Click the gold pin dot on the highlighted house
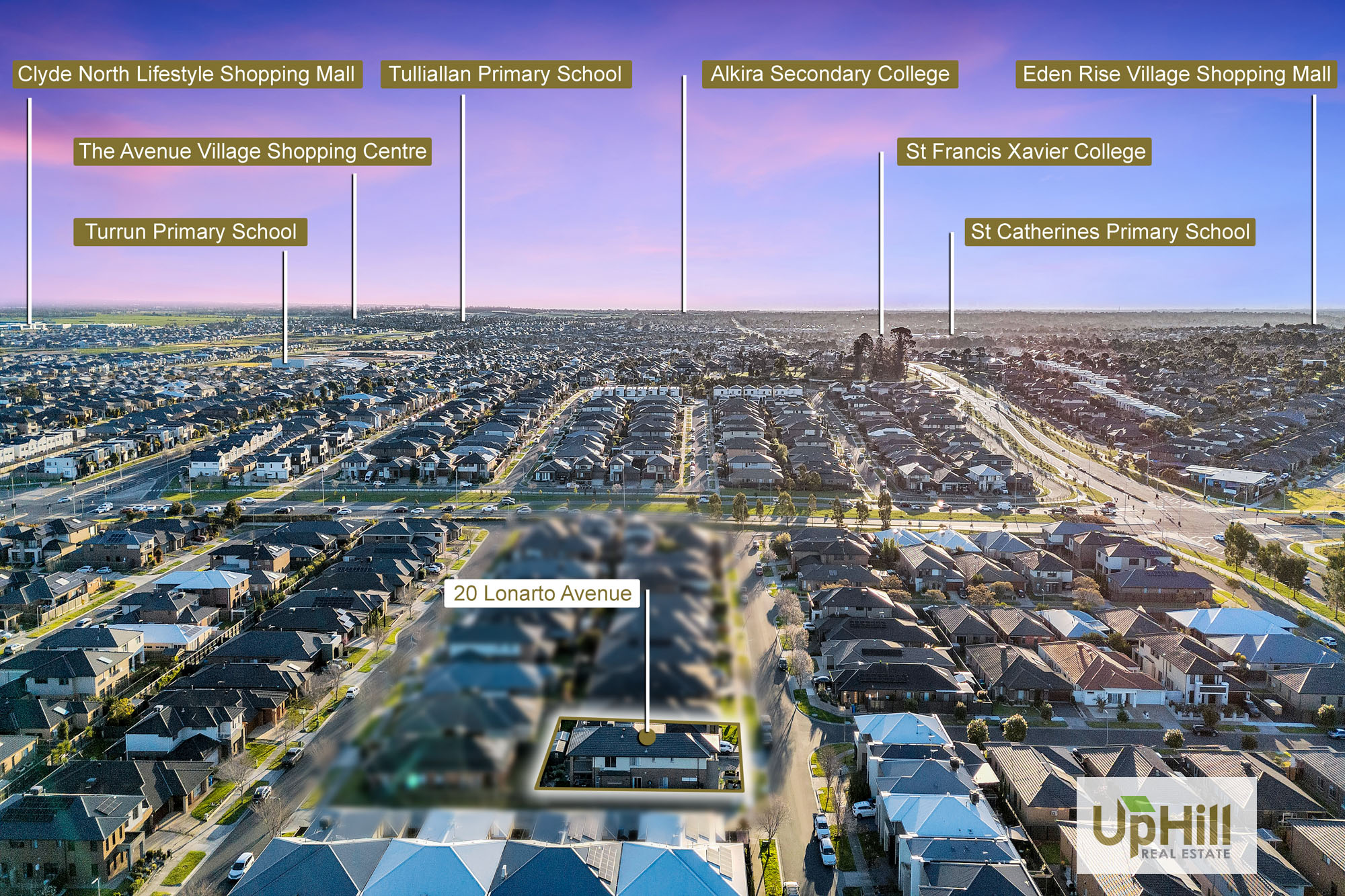Screen dimensions: 1345x896 coord(647,737)
